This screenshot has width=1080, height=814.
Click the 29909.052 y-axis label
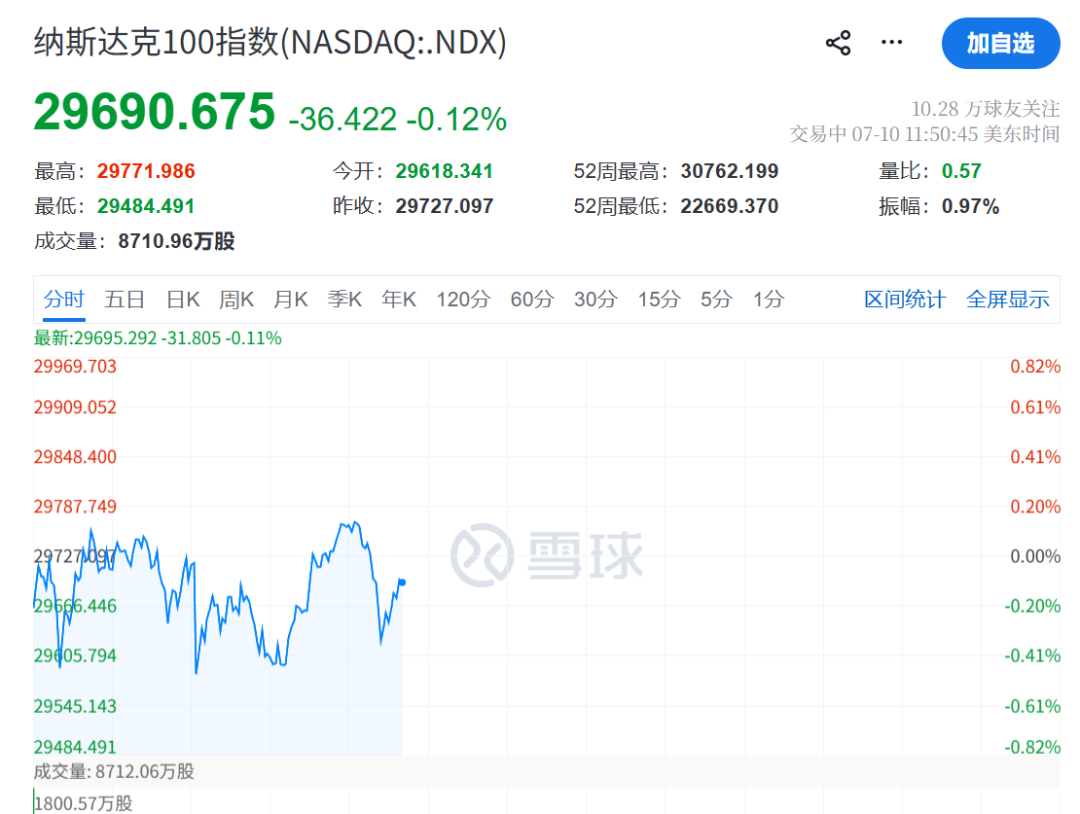[x=75, y=407]
